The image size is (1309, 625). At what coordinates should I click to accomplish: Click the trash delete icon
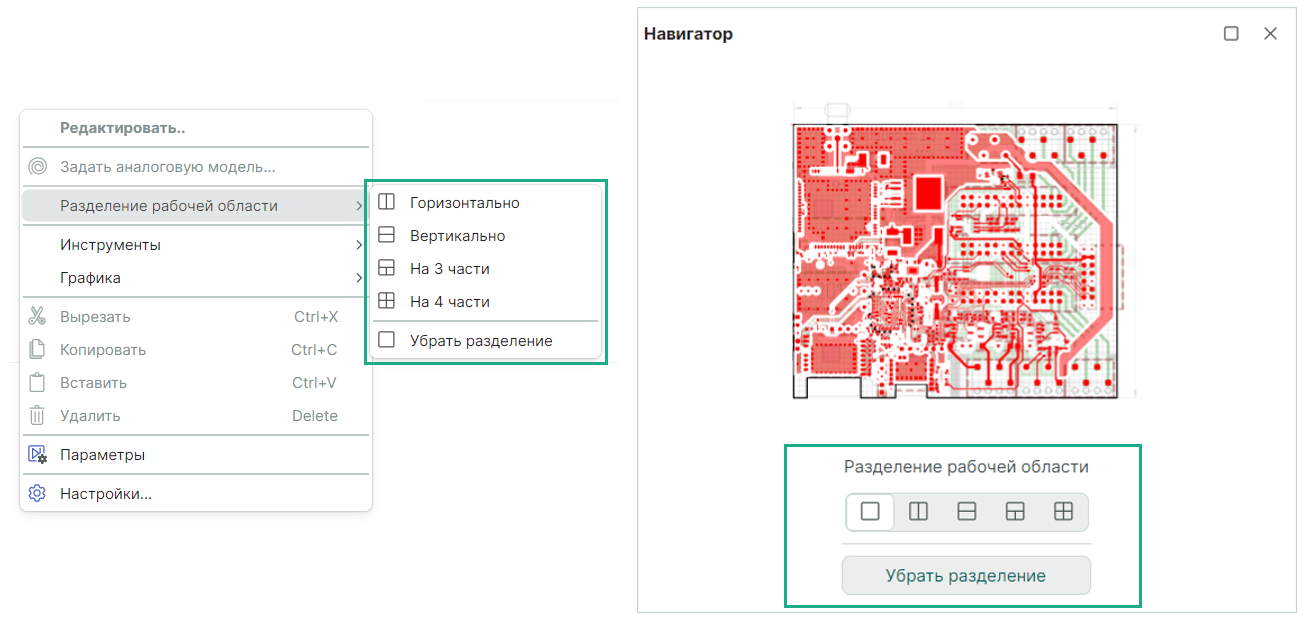[x=38, y=416]
